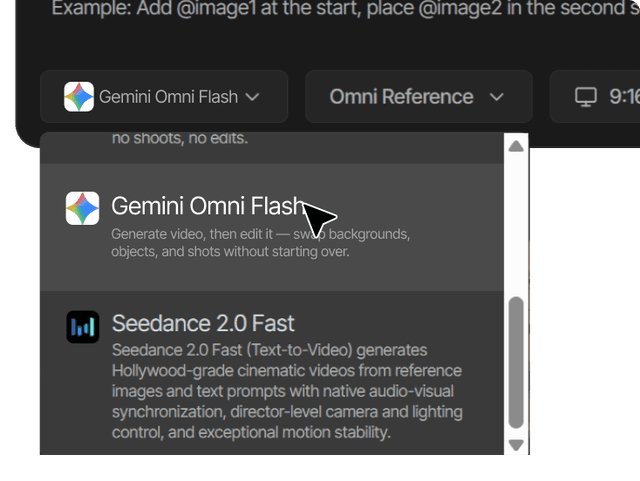Click the chevron next to Omni Reference
The image size is (640, 481).
click(x=496, y=97)
